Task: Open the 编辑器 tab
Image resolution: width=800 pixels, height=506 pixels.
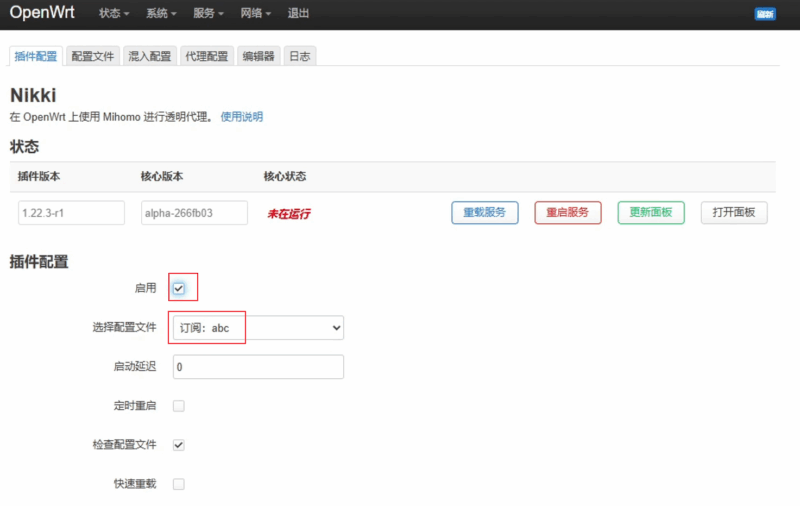Action: pos(258,57)
